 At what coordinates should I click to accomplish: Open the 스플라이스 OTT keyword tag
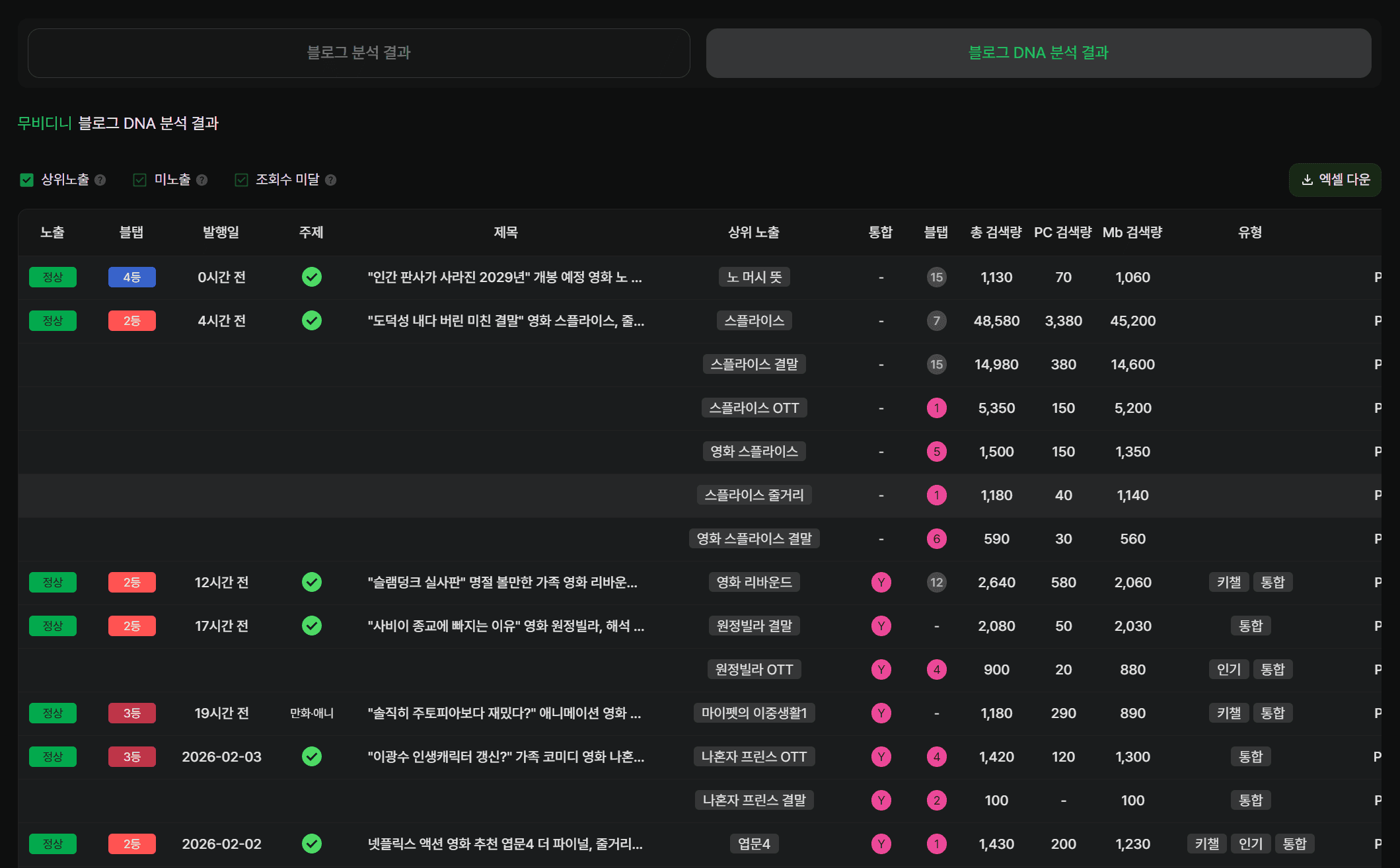754,408
